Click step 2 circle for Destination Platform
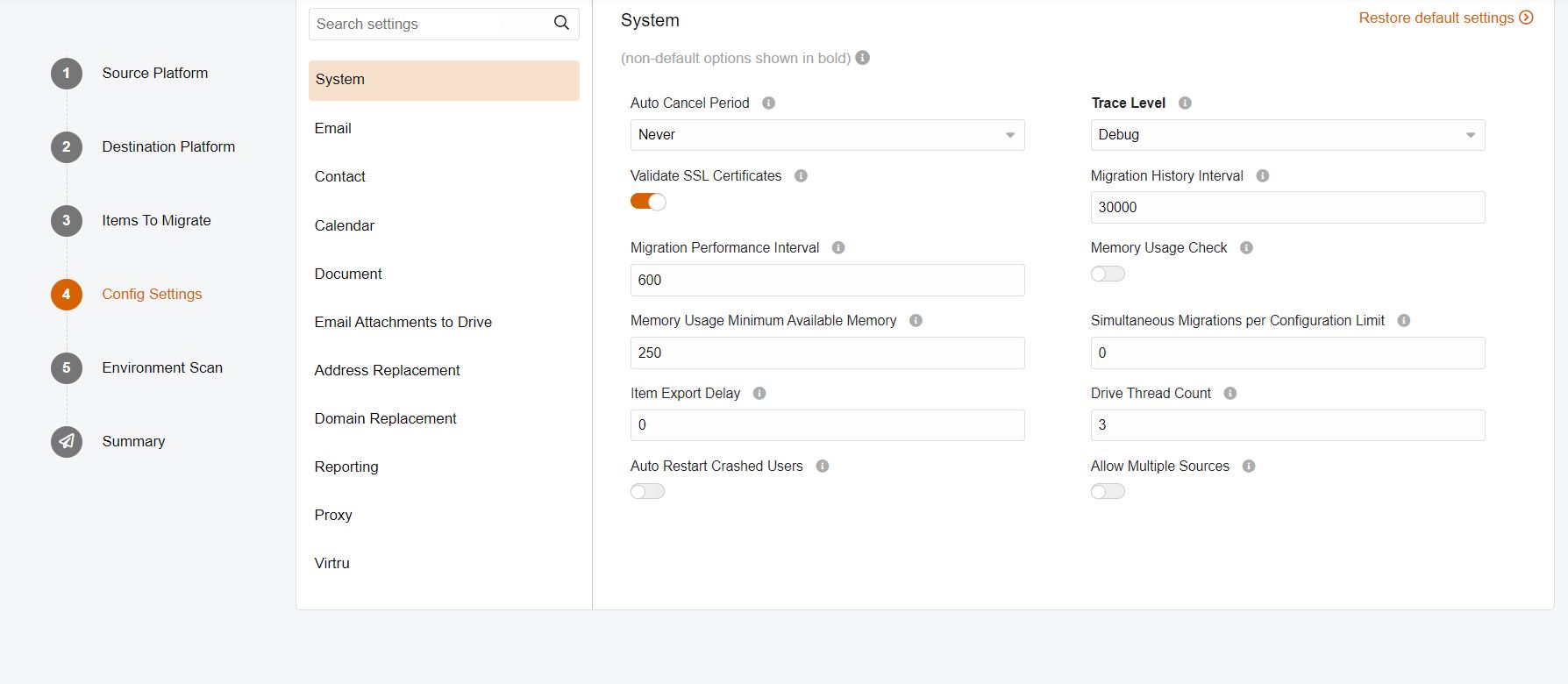Image resolution: width=1568 pixels, height=684 pixels. (x=67, y=147)
